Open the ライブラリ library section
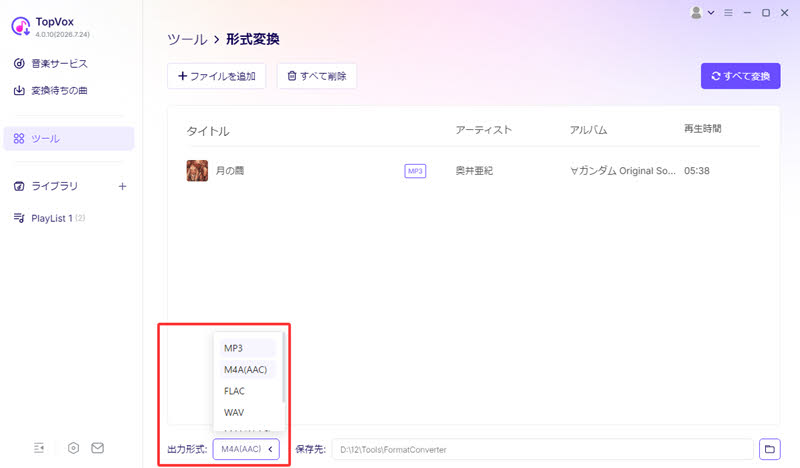This screenshot has width=800, height=468. coord(55,186)
